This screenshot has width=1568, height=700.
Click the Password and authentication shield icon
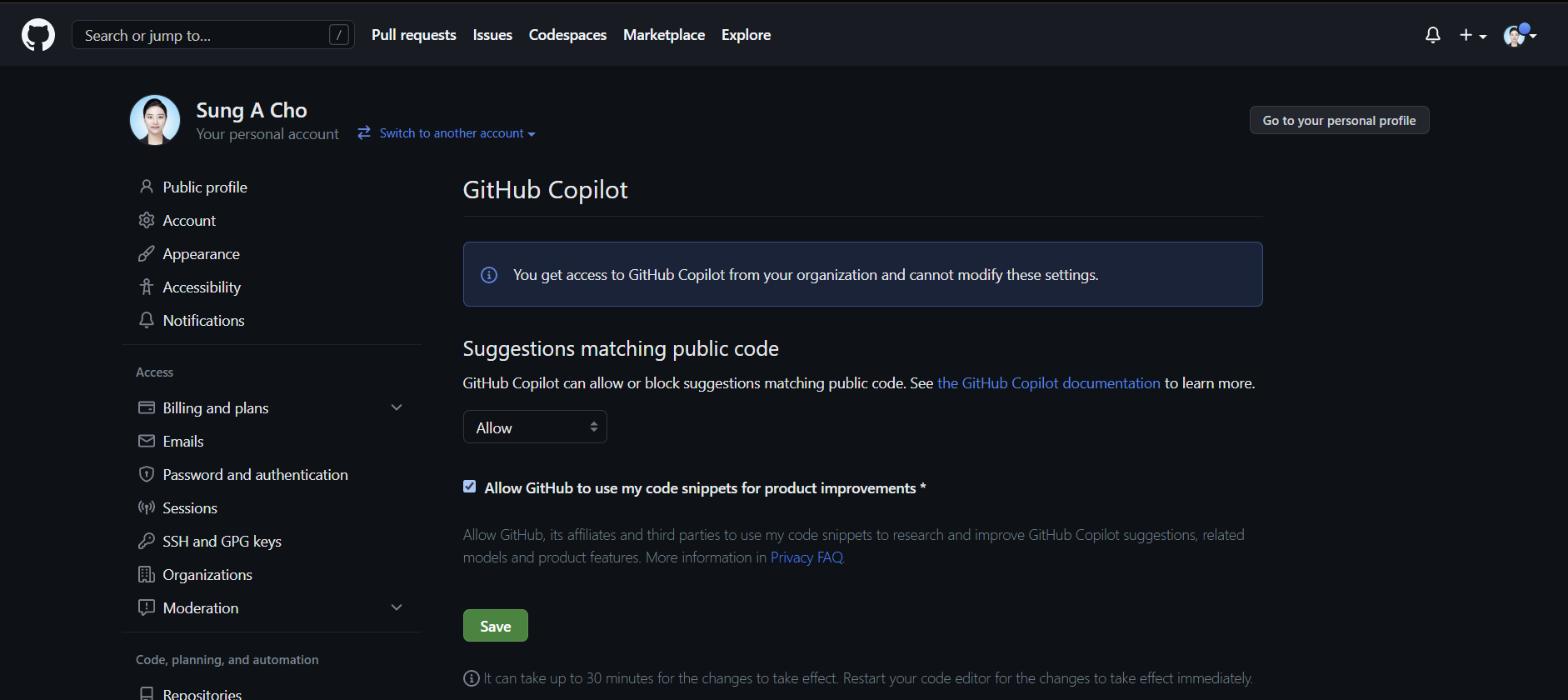[147, 474]
